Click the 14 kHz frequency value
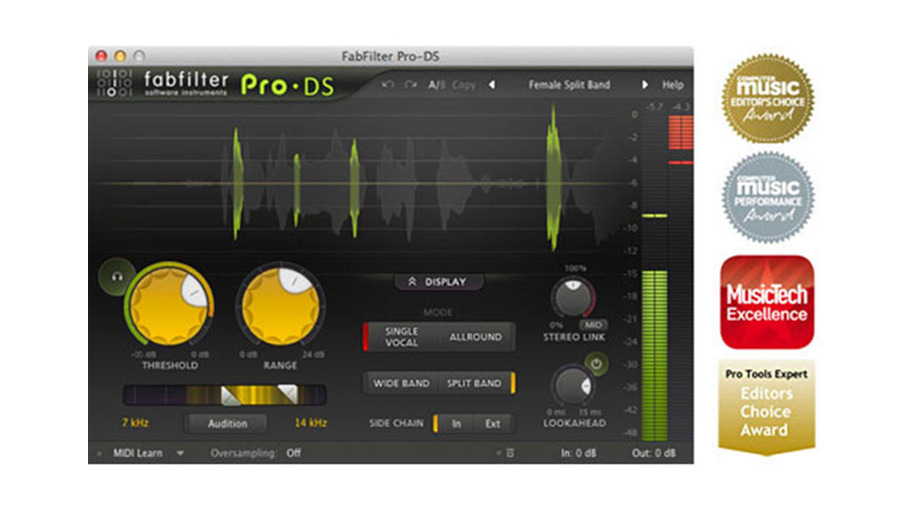 coord(311,423)
